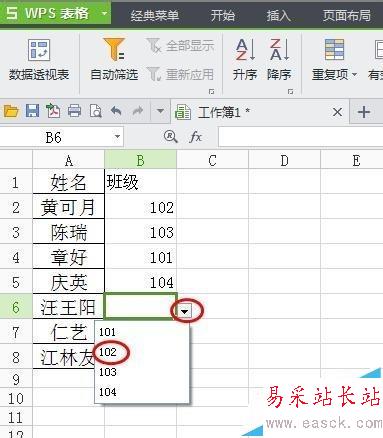
Task: Turn on AutoFilter (自动筛选)
Action: 114,59
